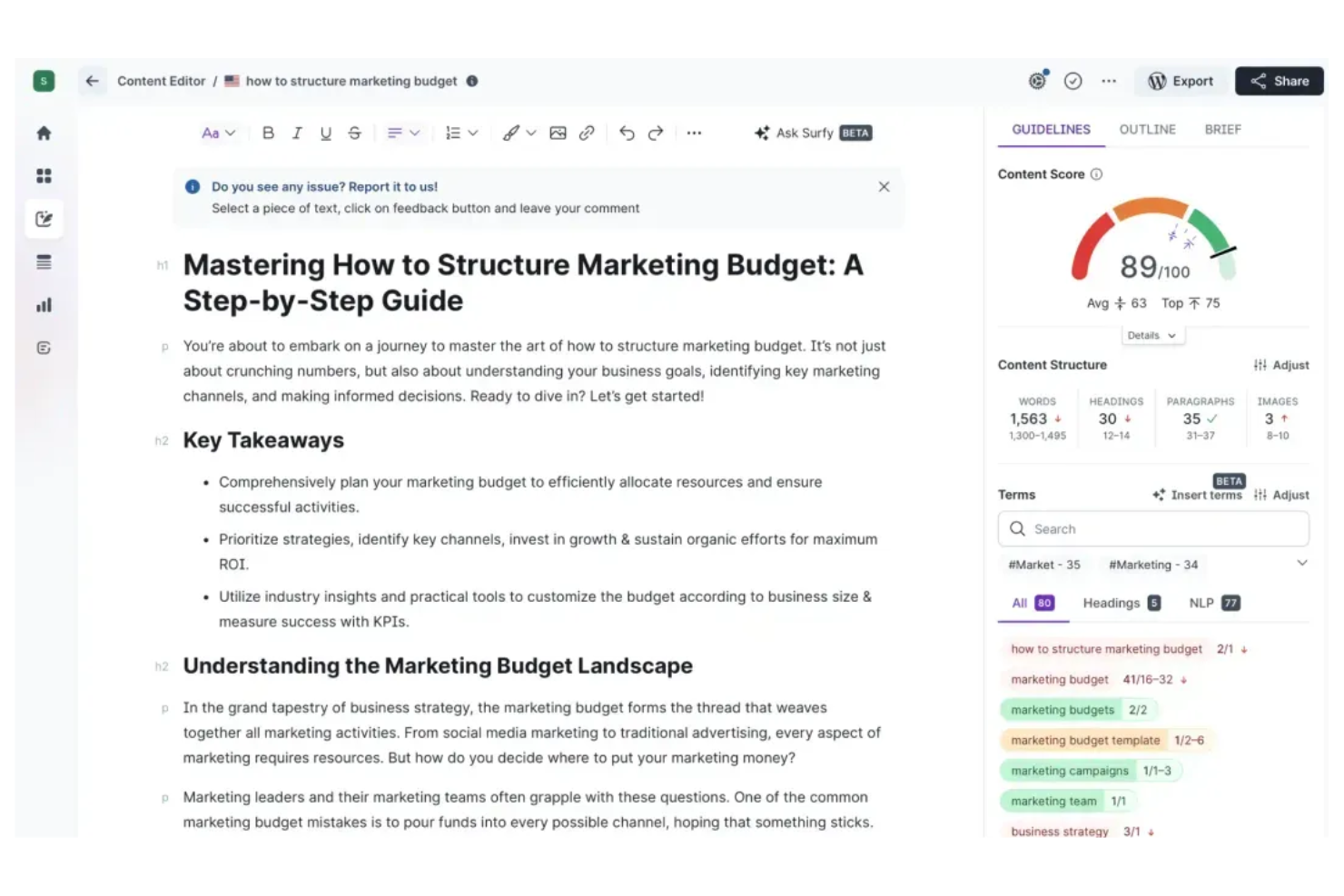Viewport: 1344px width, 896px height.
Task: Open the Home icon in left sidebar
Action: click(44, 133)
